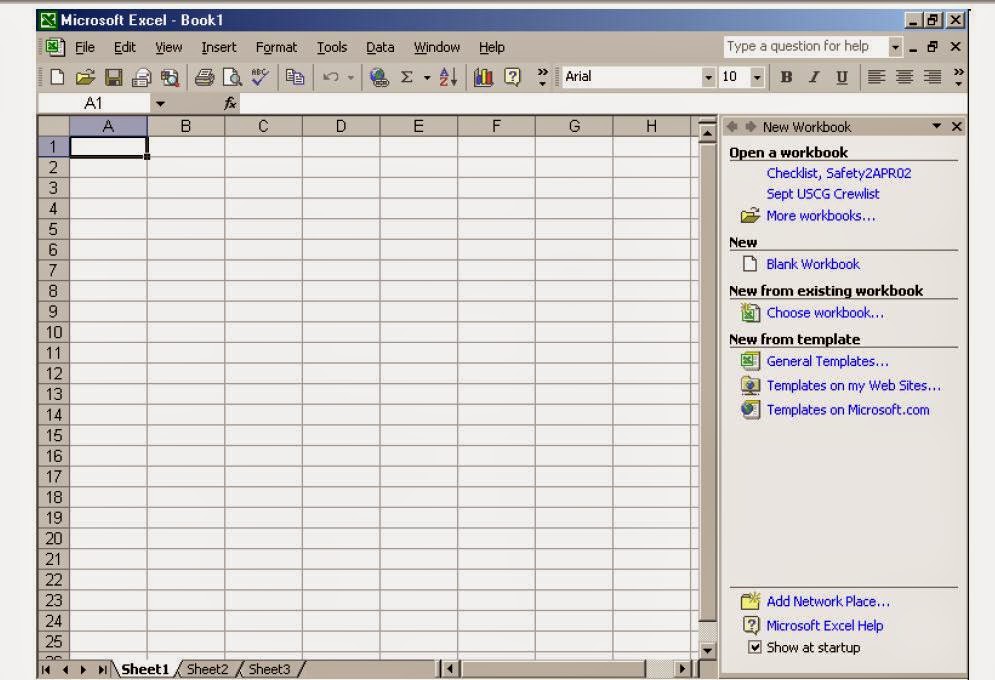The height and width of the screenshot is (680, 995).
Task: Click the Insert Hyperlink globe icon
Action: 379,77
